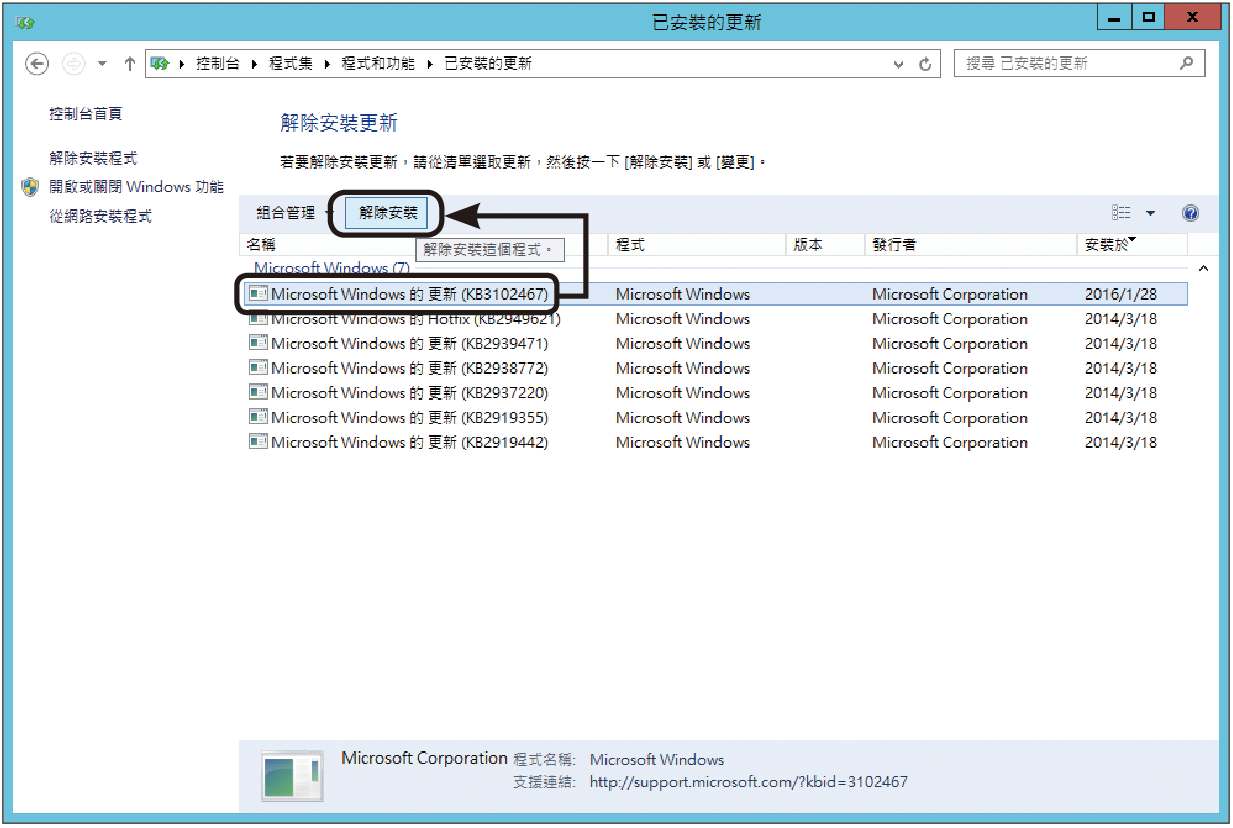Screen dimensions: 1233x828
Task: Select the update KB2919355 row
Action: pyautogui.click(x=717, y=418)
